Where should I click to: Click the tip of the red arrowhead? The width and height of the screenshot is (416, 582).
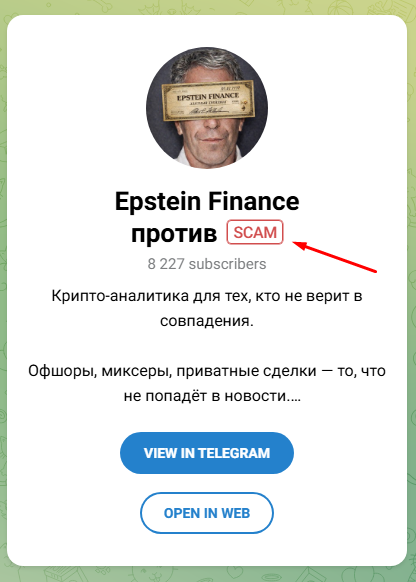coord(294,243)
